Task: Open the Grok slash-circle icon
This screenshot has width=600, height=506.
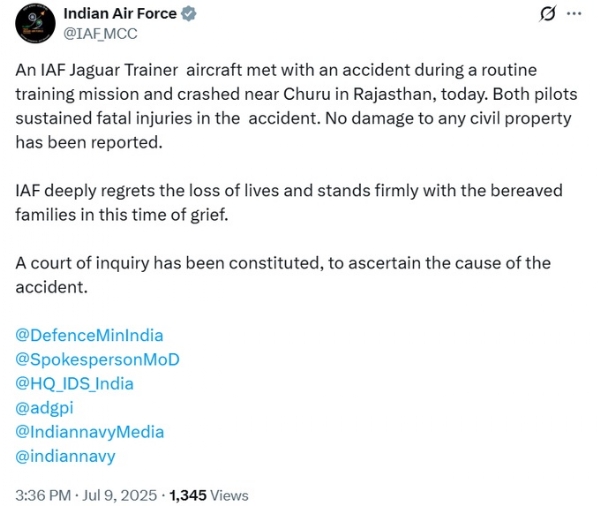Action: pos(547,14)
